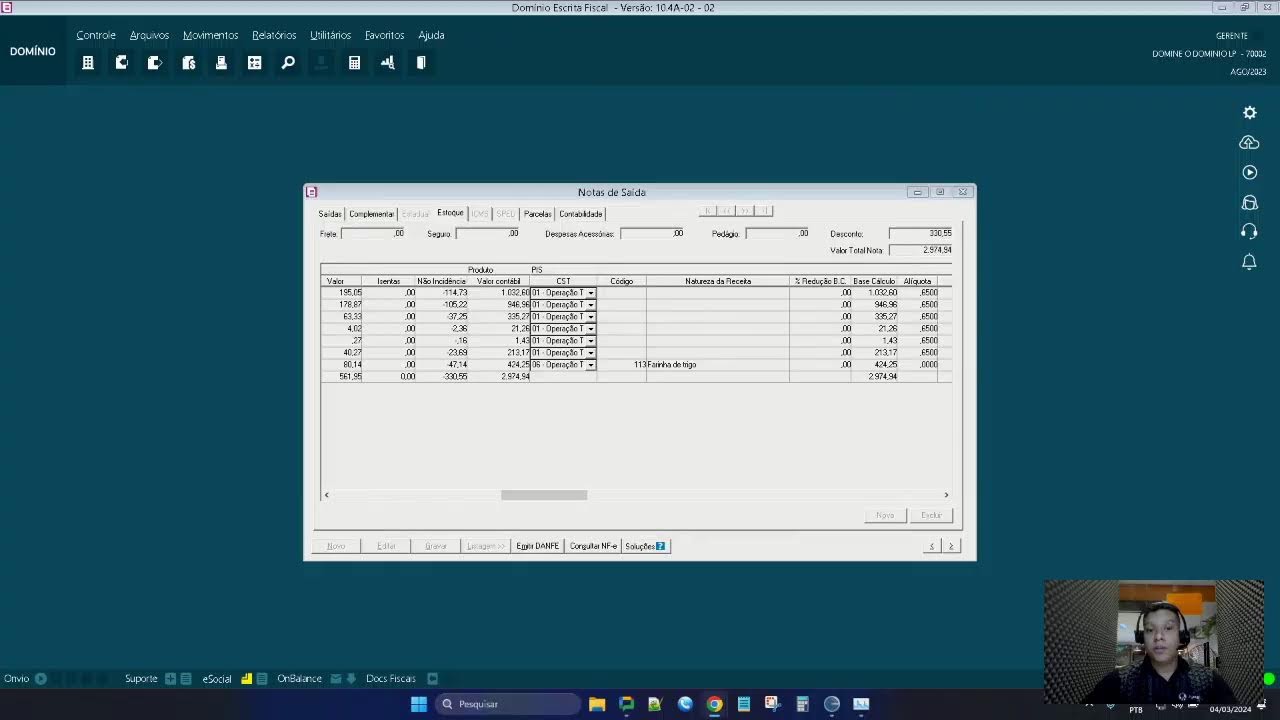
Task: Open the Relatórios menu
Action: [274, 35]
